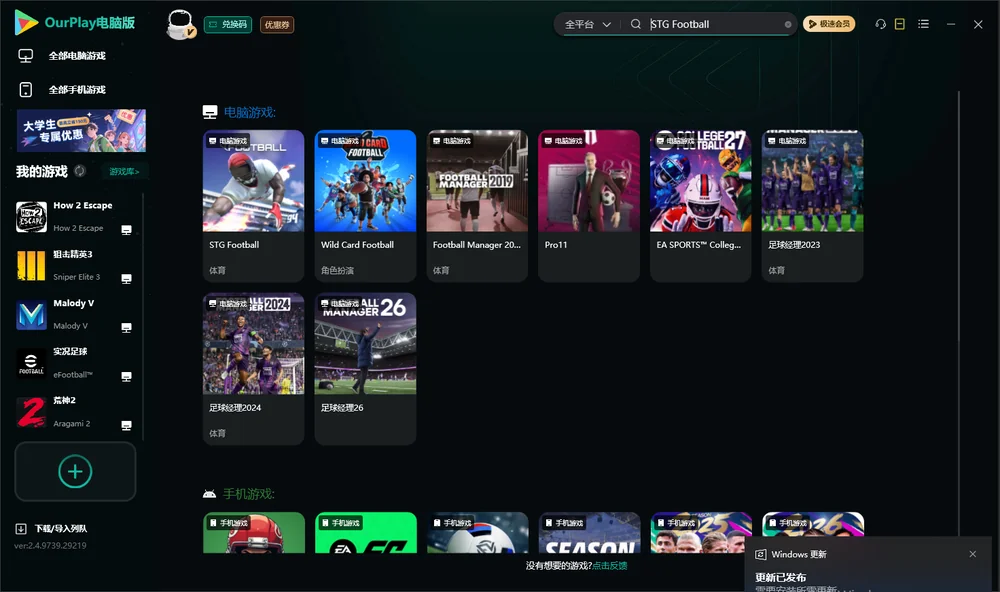Open the 足球经理2024 game card
1000x592 pixels.
point(253,368)
